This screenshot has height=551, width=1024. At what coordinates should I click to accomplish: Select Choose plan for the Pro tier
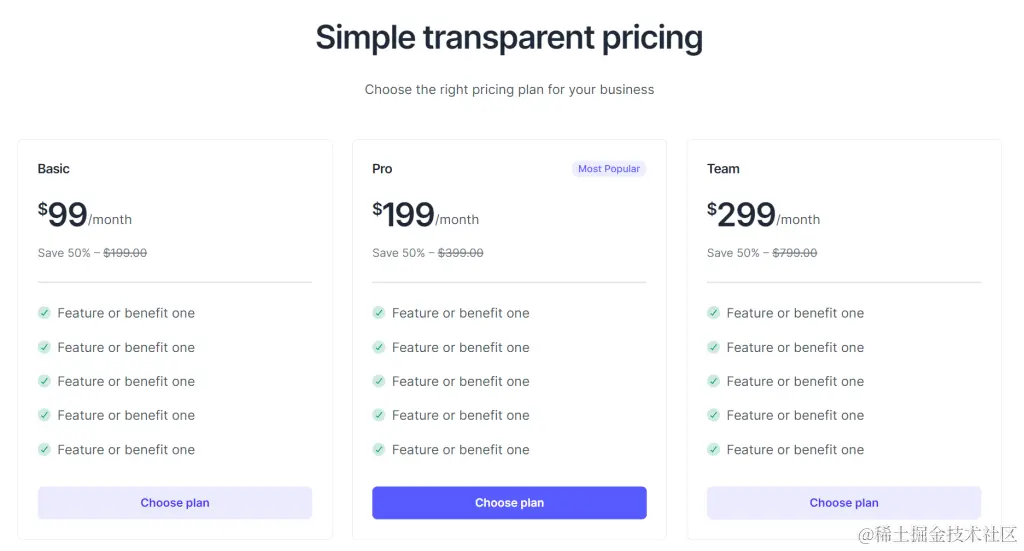pos(509,503)
